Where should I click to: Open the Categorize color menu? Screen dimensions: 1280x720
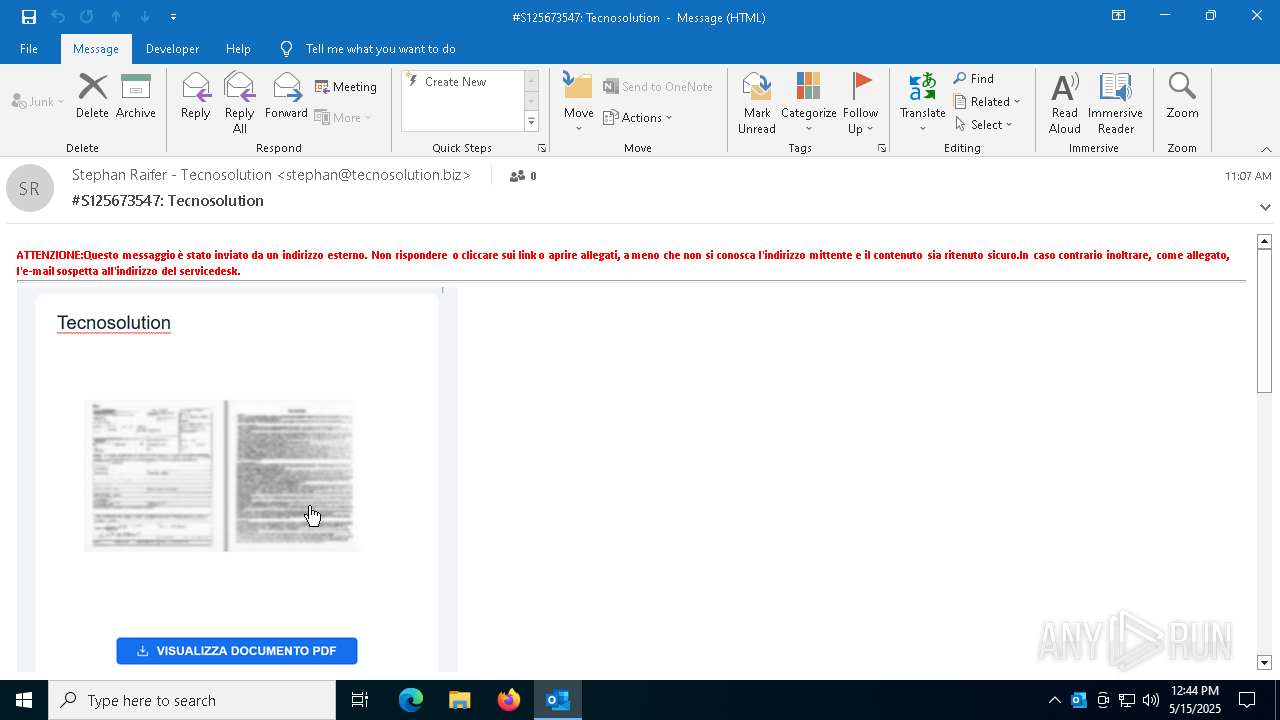coord(808,103)
